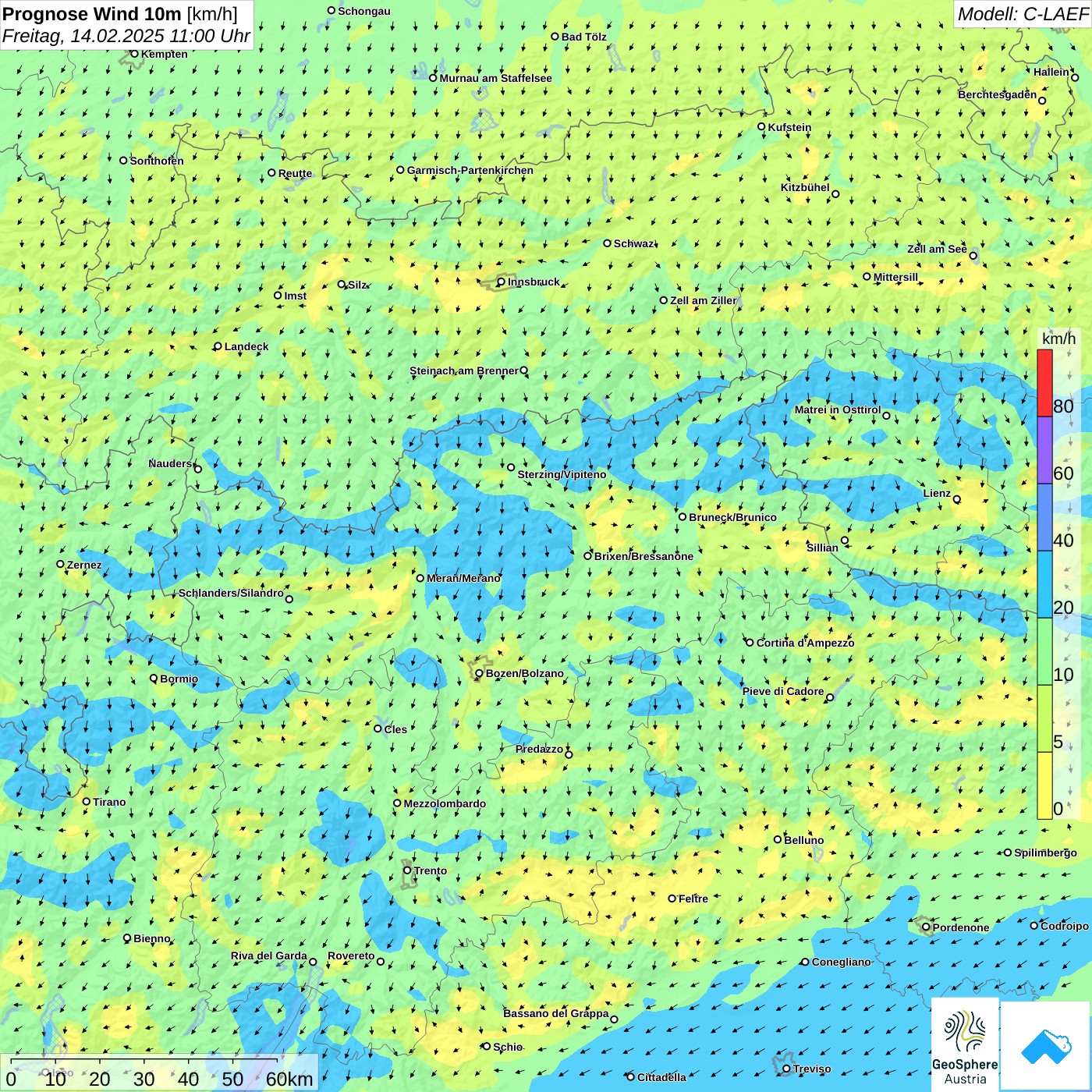Click the Schongau label
Screen dimensions: 1092x1092
click(363, 11)
